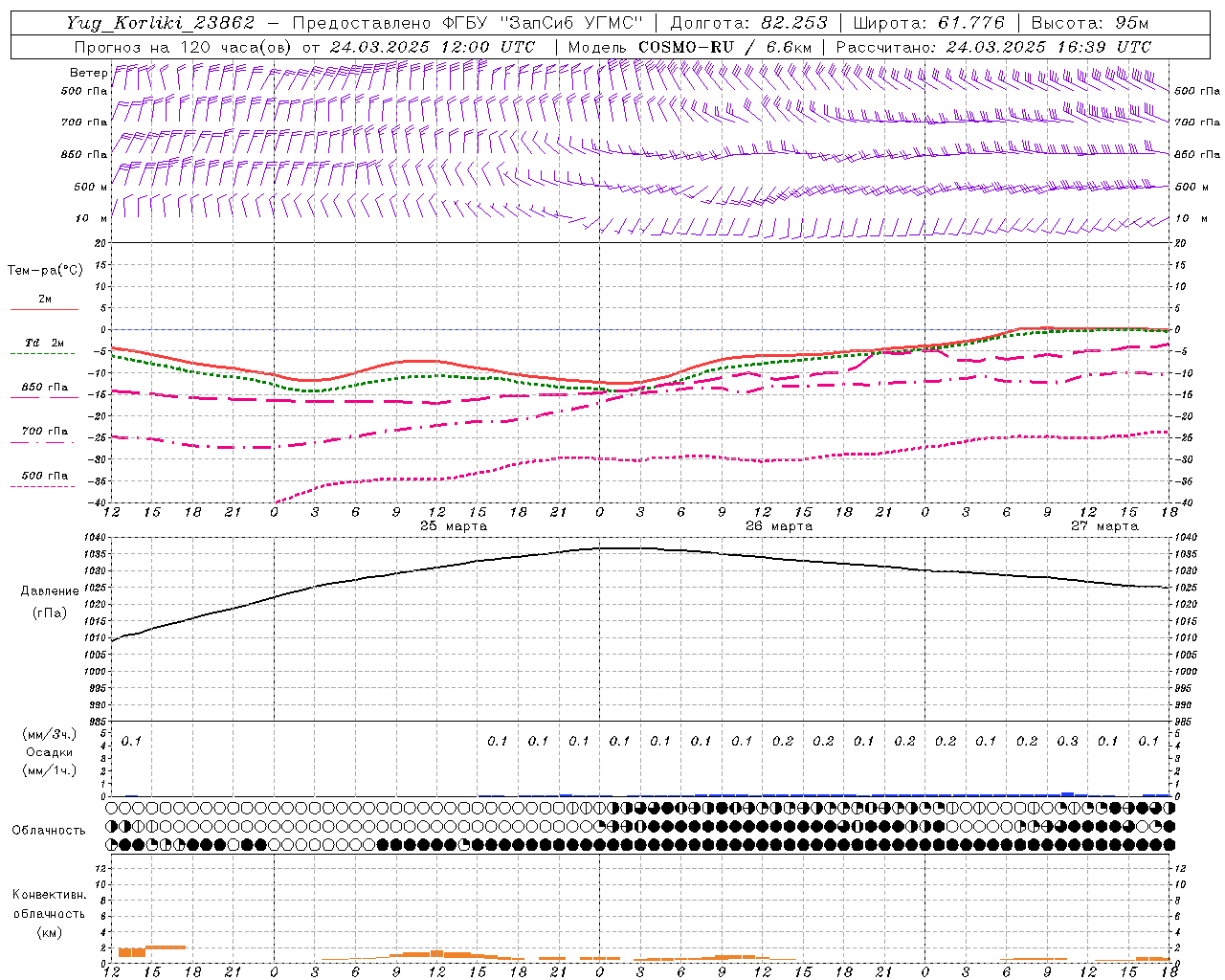Click the 500 гПа temperature legend entry
Image resolution: width=1225 pixels, height=980 pixels.
[44, 476]
